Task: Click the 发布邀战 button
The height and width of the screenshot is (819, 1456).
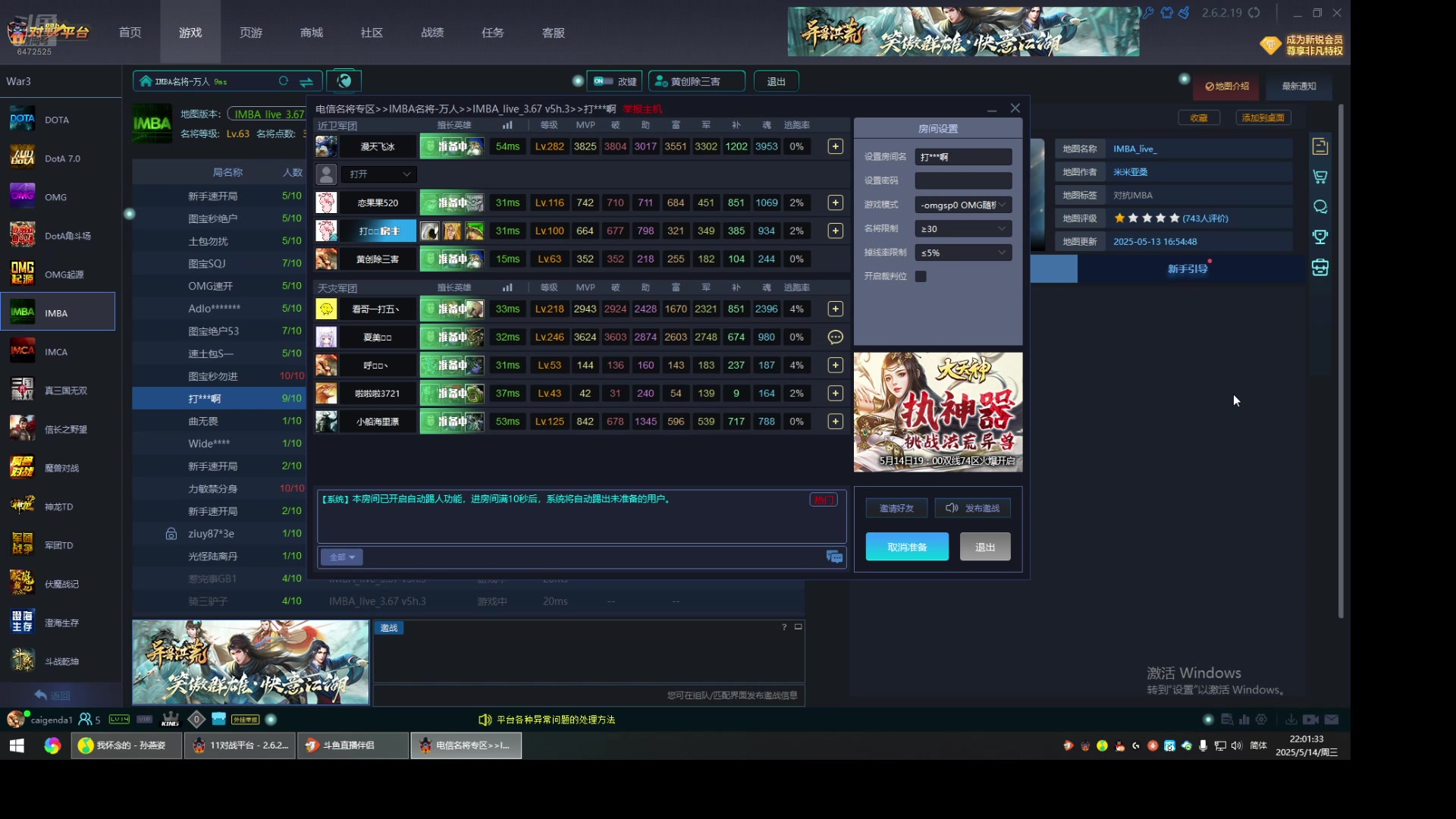Action: click(x=973, y=508)
